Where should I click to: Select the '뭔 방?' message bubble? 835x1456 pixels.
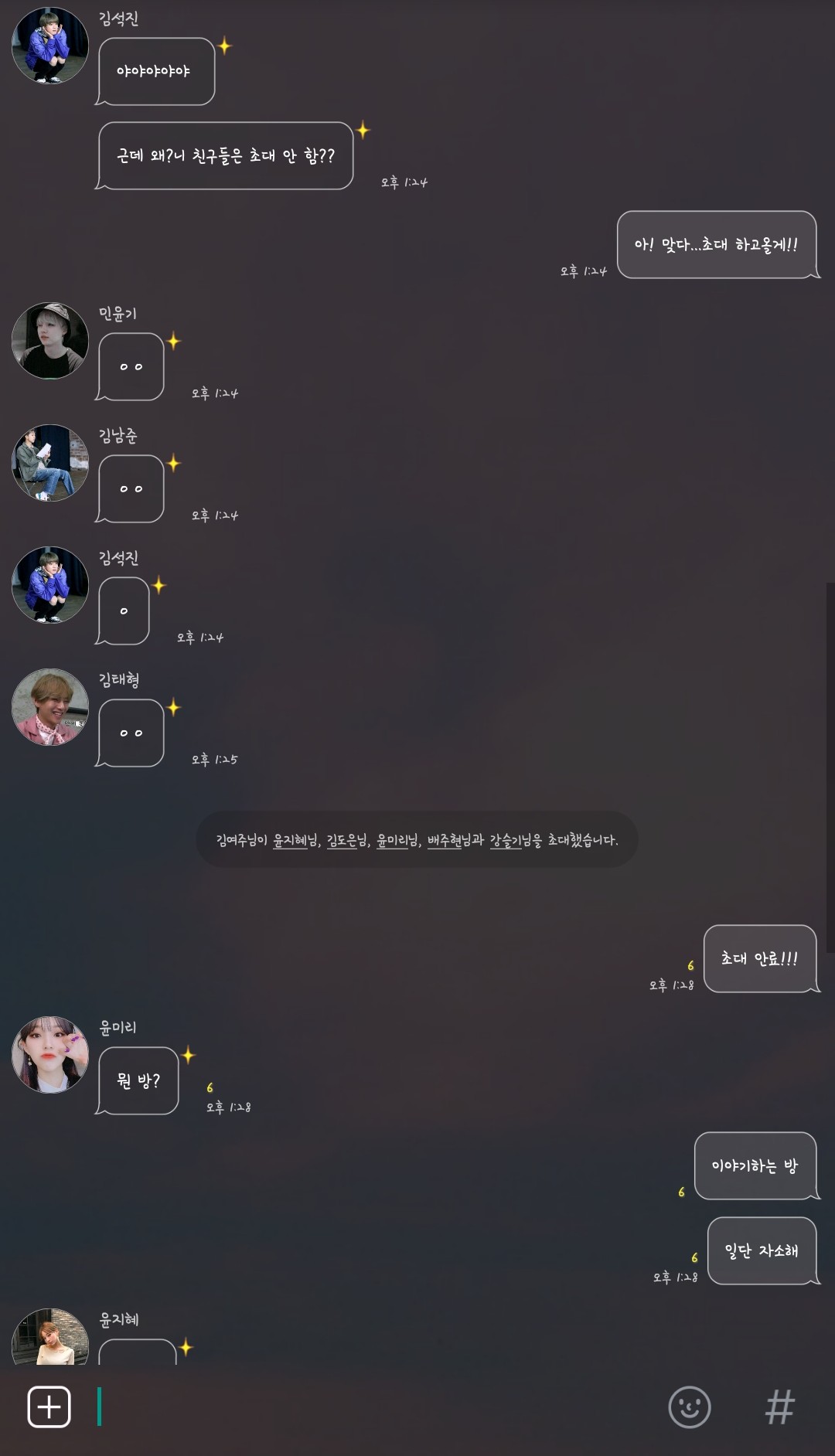point(138,1081)
